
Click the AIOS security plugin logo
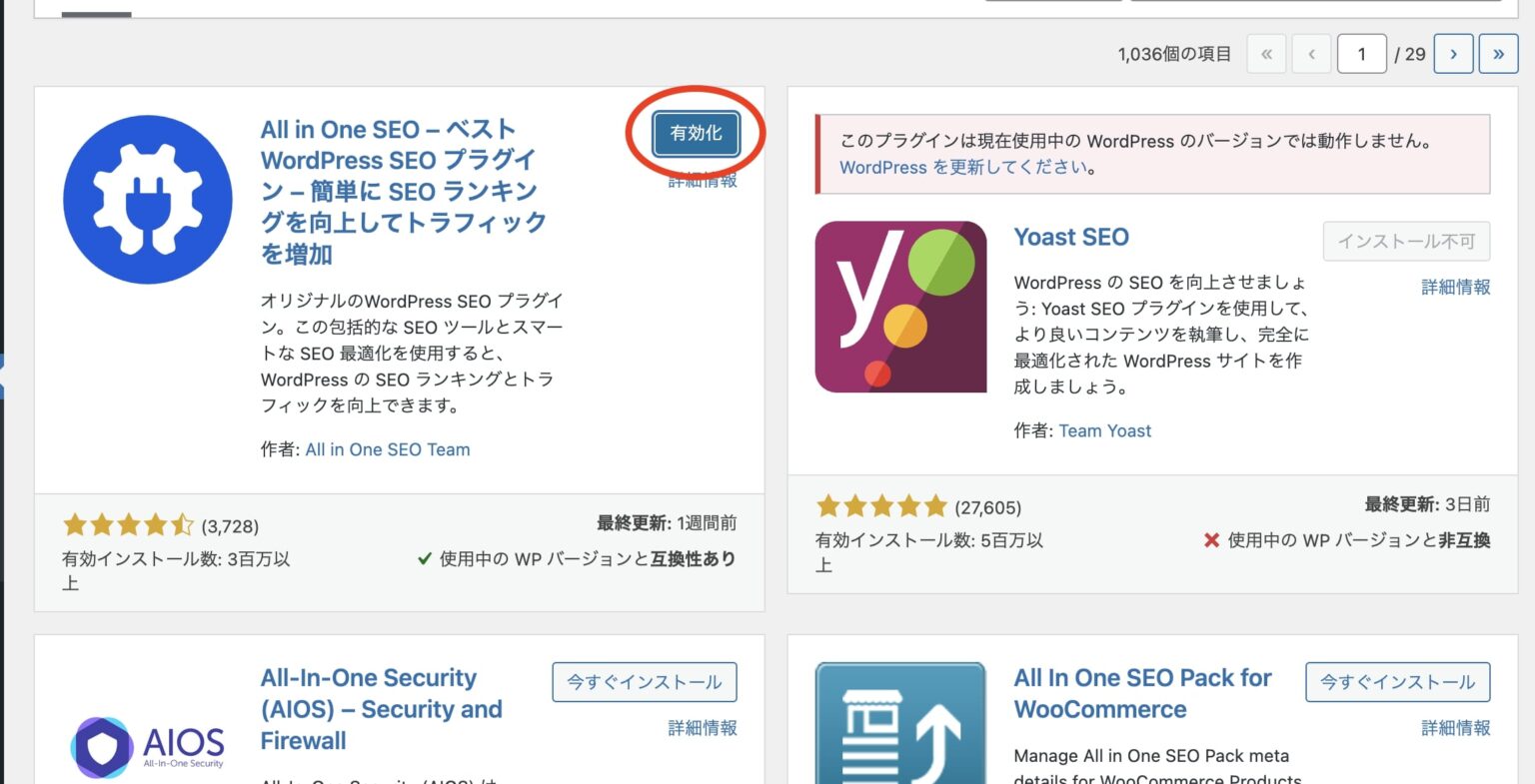pyautogui.click(x=148, y=746)
